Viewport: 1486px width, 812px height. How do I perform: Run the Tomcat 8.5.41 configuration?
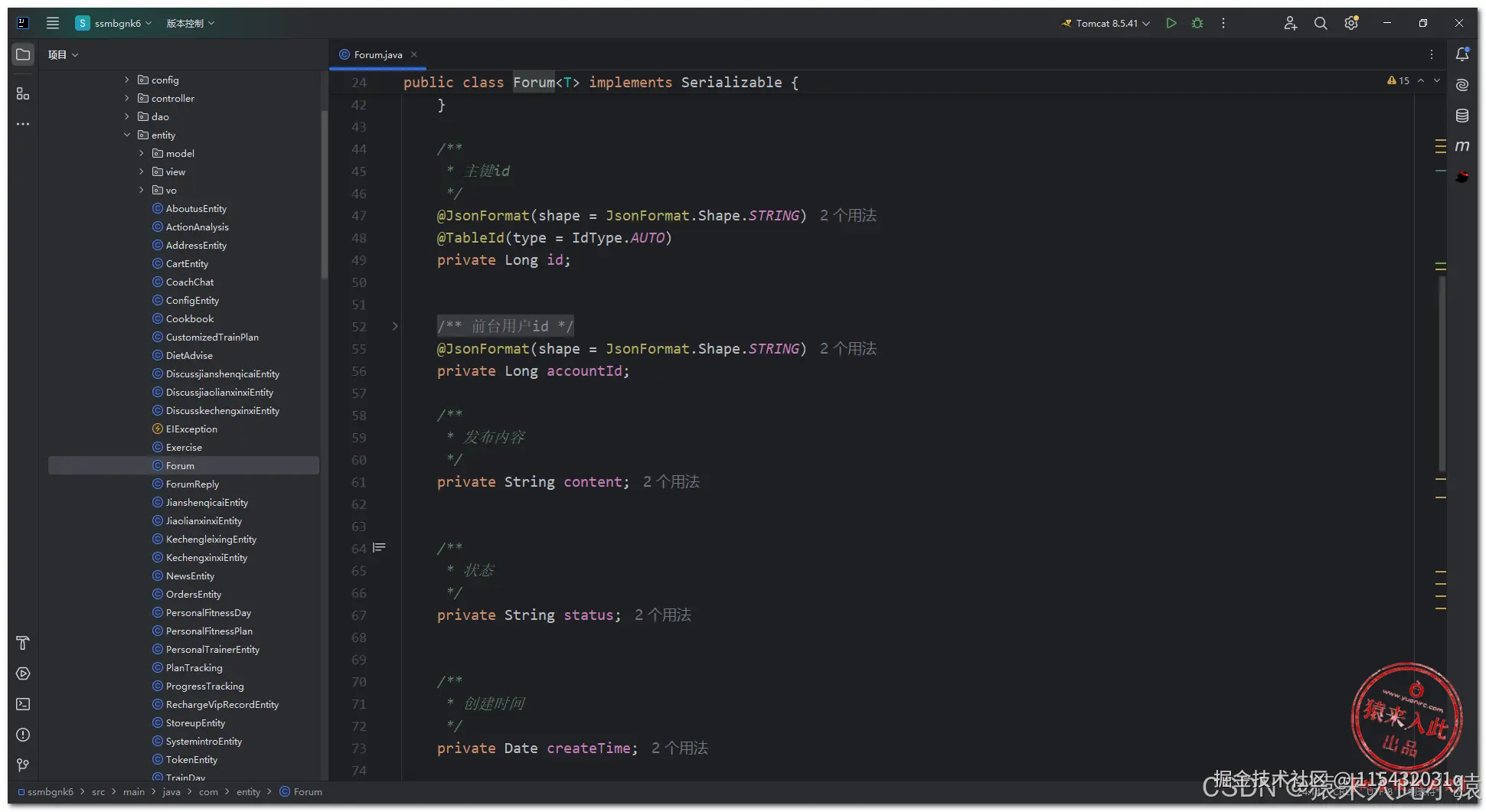click(1171, 23)
